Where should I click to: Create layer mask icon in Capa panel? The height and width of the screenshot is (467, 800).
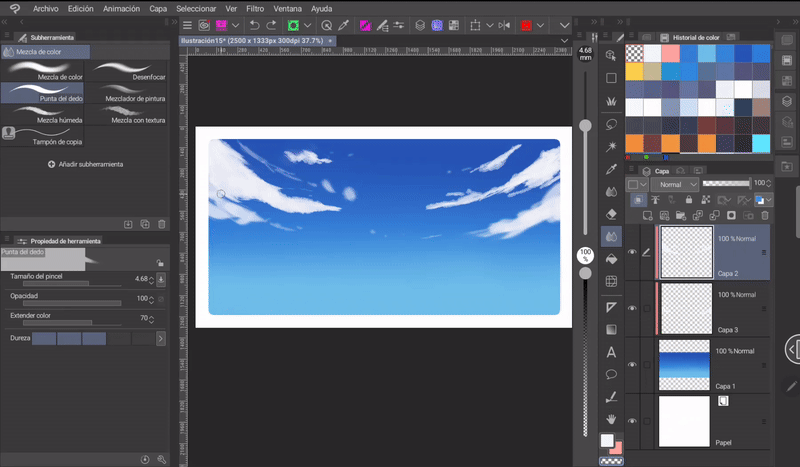731,215
